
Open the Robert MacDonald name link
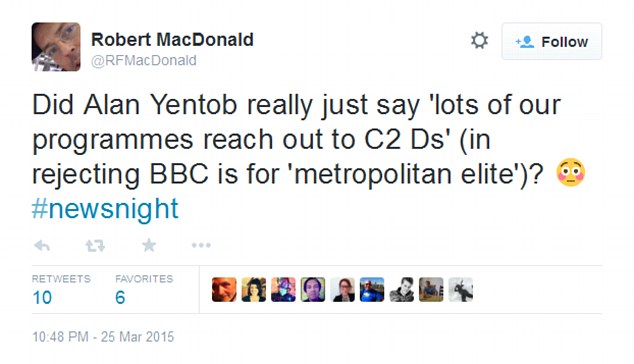[x=172, y=40]
